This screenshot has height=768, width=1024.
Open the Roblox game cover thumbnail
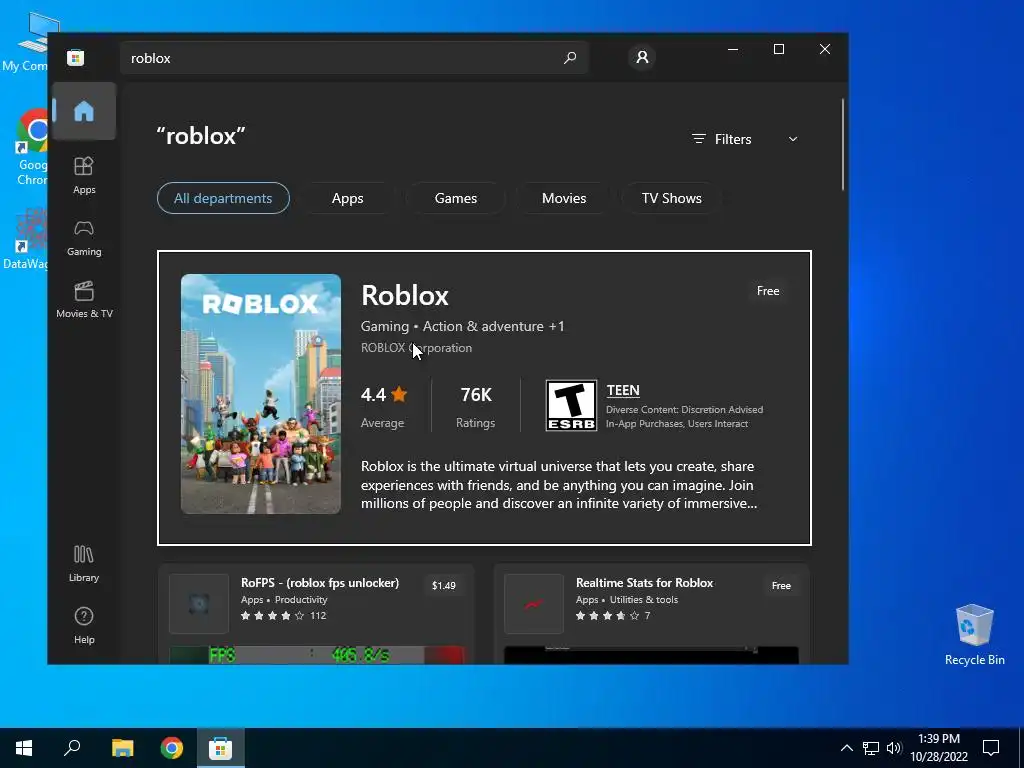point(261,394)
